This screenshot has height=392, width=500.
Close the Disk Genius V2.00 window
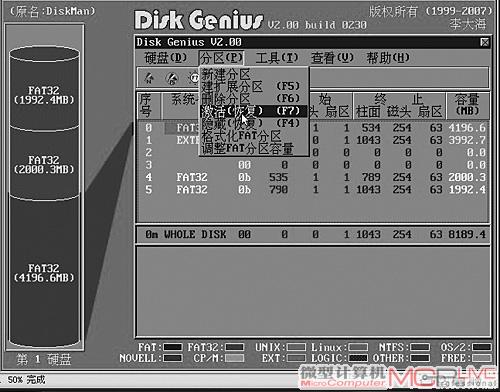tap(485, 42)
